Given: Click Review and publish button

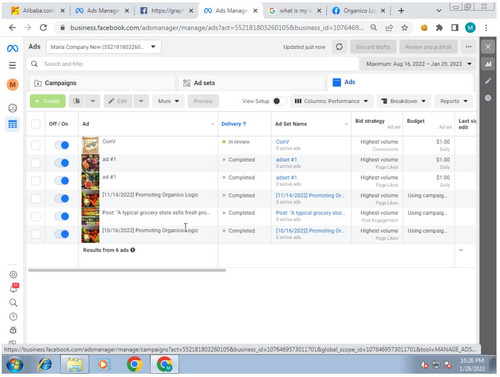Looking at the screenshot, I should 429,47.
